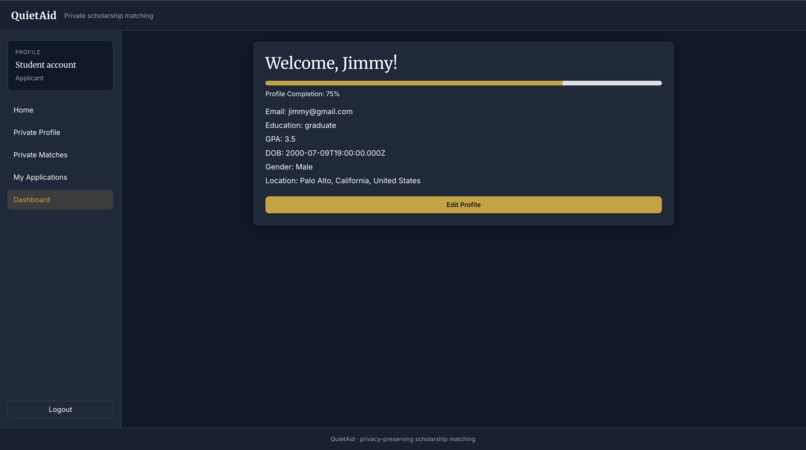Click the Location Palo Alto line
The width and height of the screenshot is (806, 450).
[343, 181]
